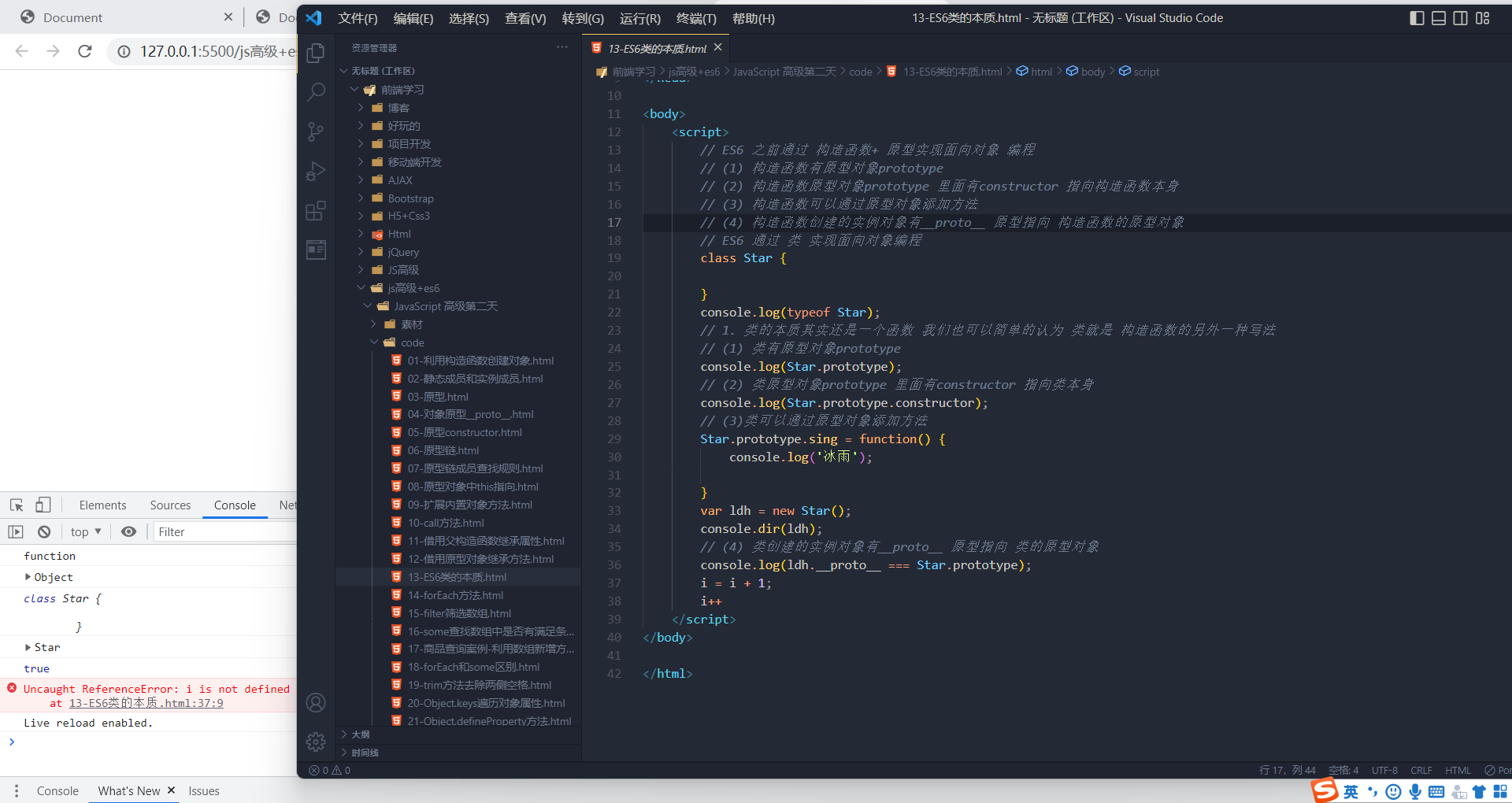1512x803 pixels.
Task: Open Source Control view in activity bar
Action: [x=316, y=131]
